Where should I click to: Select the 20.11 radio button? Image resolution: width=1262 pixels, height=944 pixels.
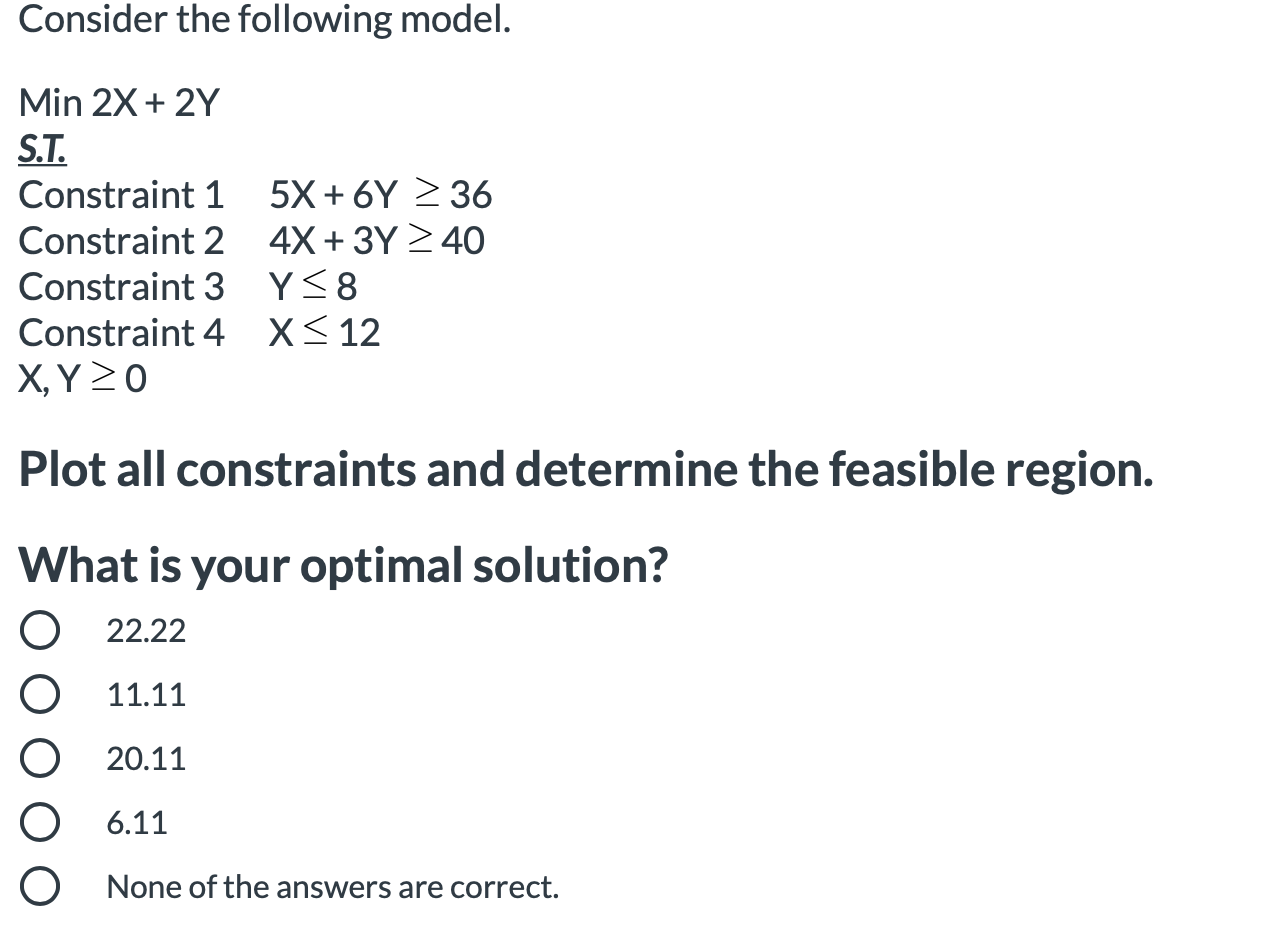[x=40, y=758]
